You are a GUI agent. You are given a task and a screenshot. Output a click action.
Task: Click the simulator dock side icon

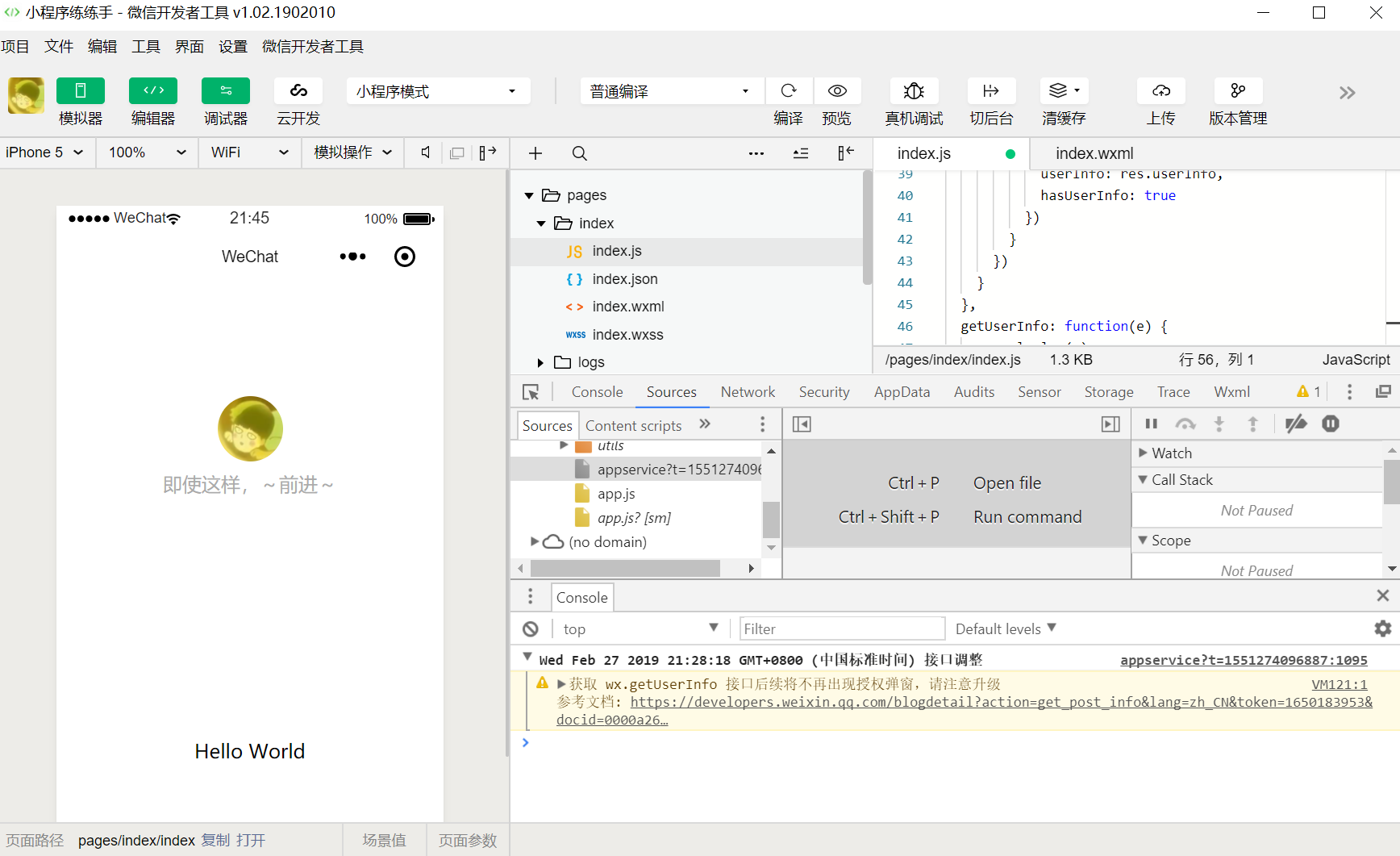click(488, 152)
